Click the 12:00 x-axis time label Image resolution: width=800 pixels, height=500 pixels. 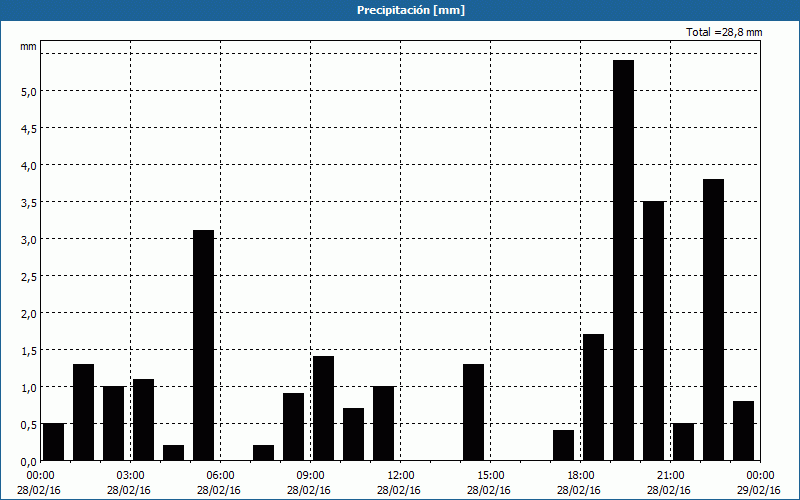[401, 476]
